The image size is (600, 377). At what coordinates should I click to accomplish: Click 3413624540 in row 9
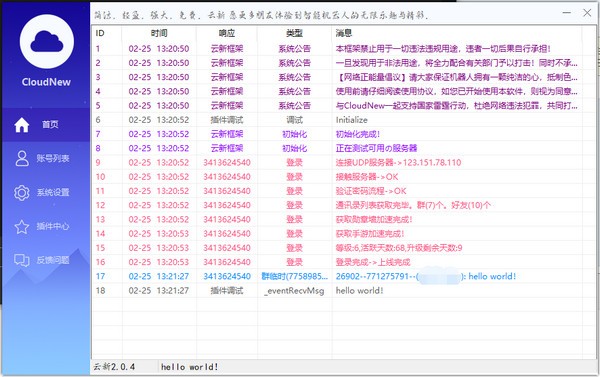click(227, 162)
